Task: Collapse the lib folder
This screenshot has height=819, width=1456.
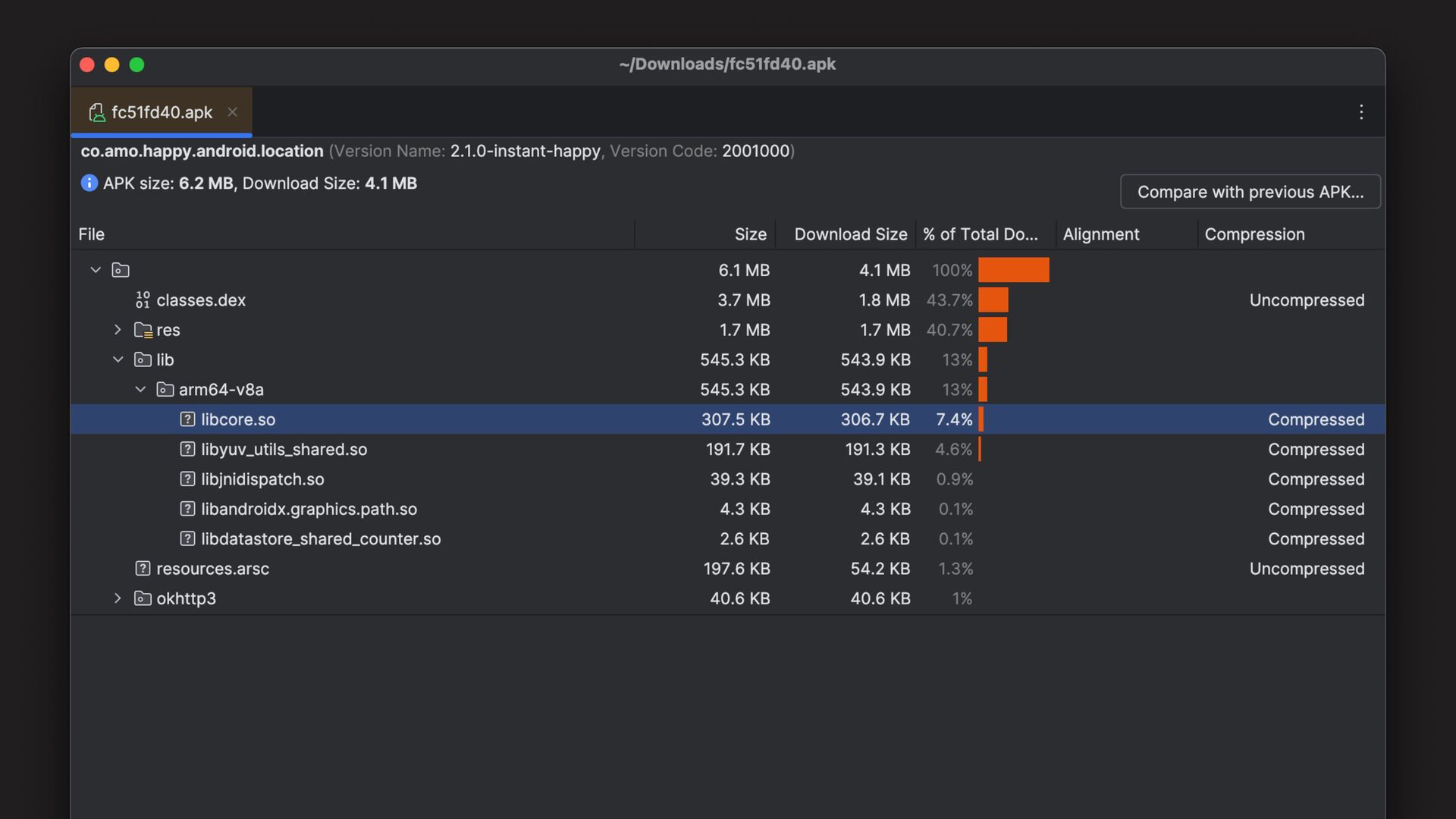Action: (x=118, y=359)
